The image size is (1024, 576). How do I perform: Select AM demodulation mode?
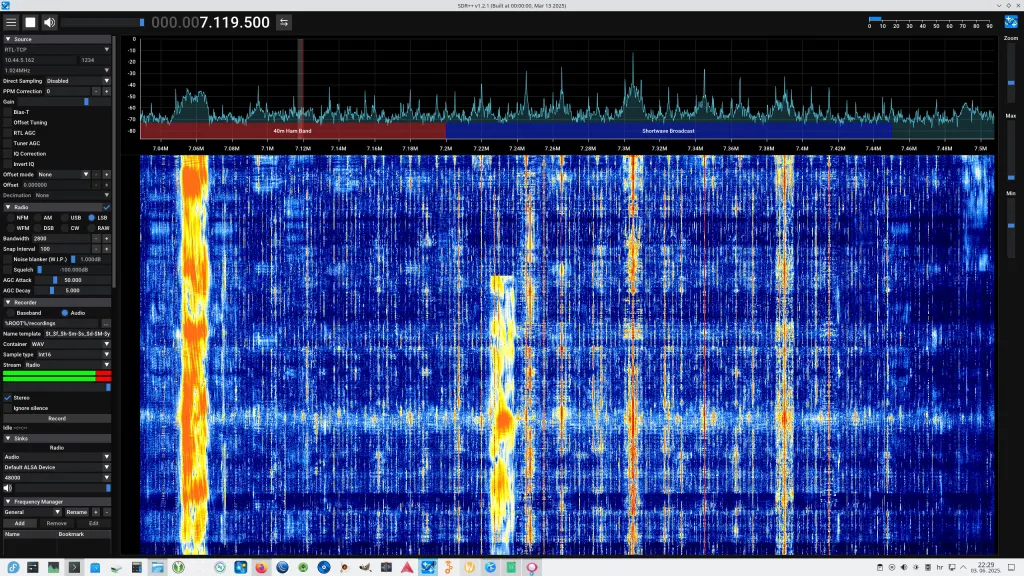[38, 217]
